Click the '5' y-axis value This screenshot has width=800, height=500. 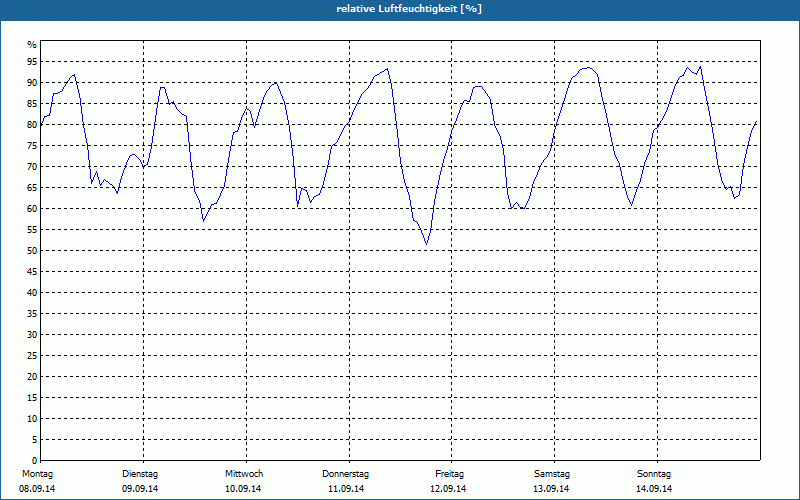34,440
